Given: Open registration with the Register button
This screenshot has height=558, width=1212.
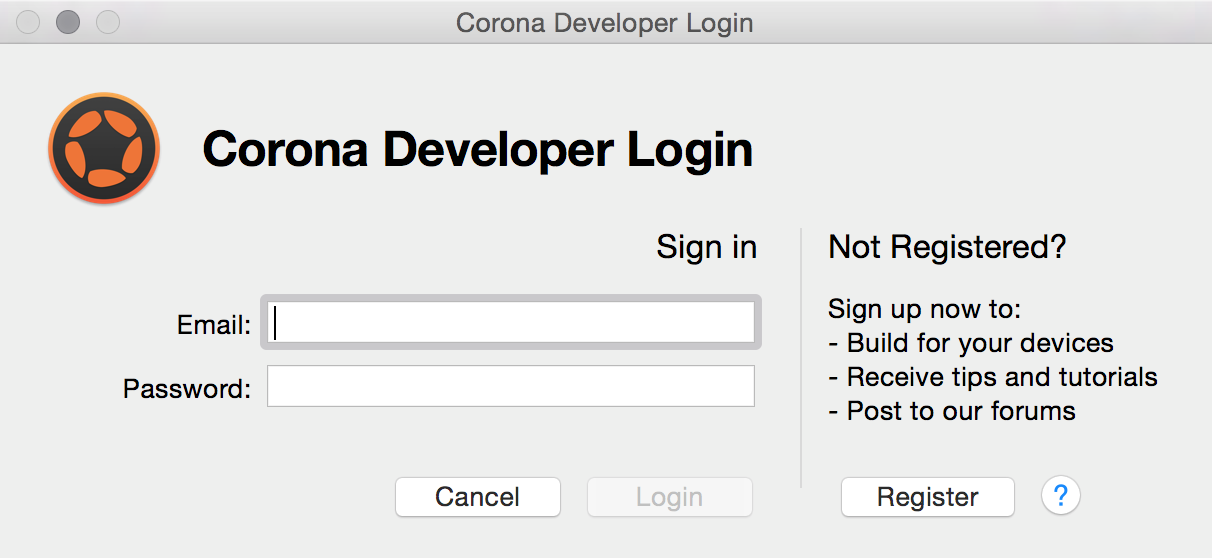Looking at the screenshot, I should pos(928,497).
